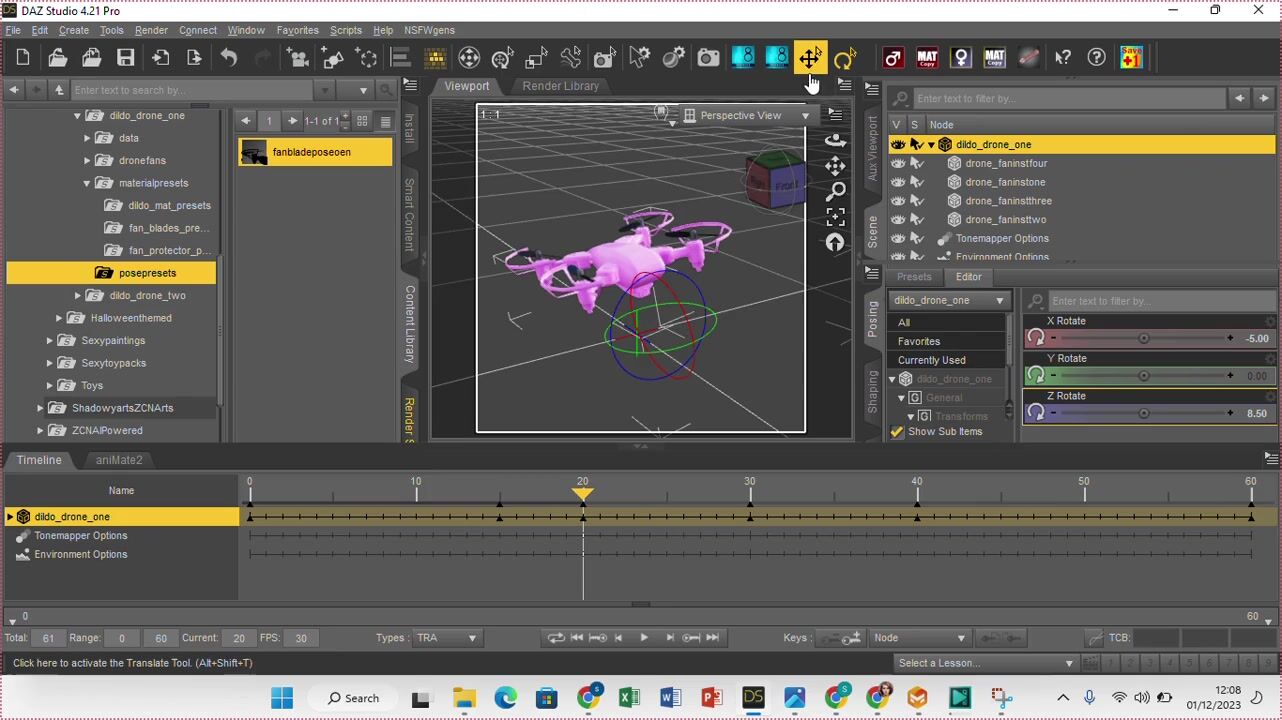1282x720 pixels.
Task: Open the Joint Editor bone tool
Action: click(x=570, y=58)
